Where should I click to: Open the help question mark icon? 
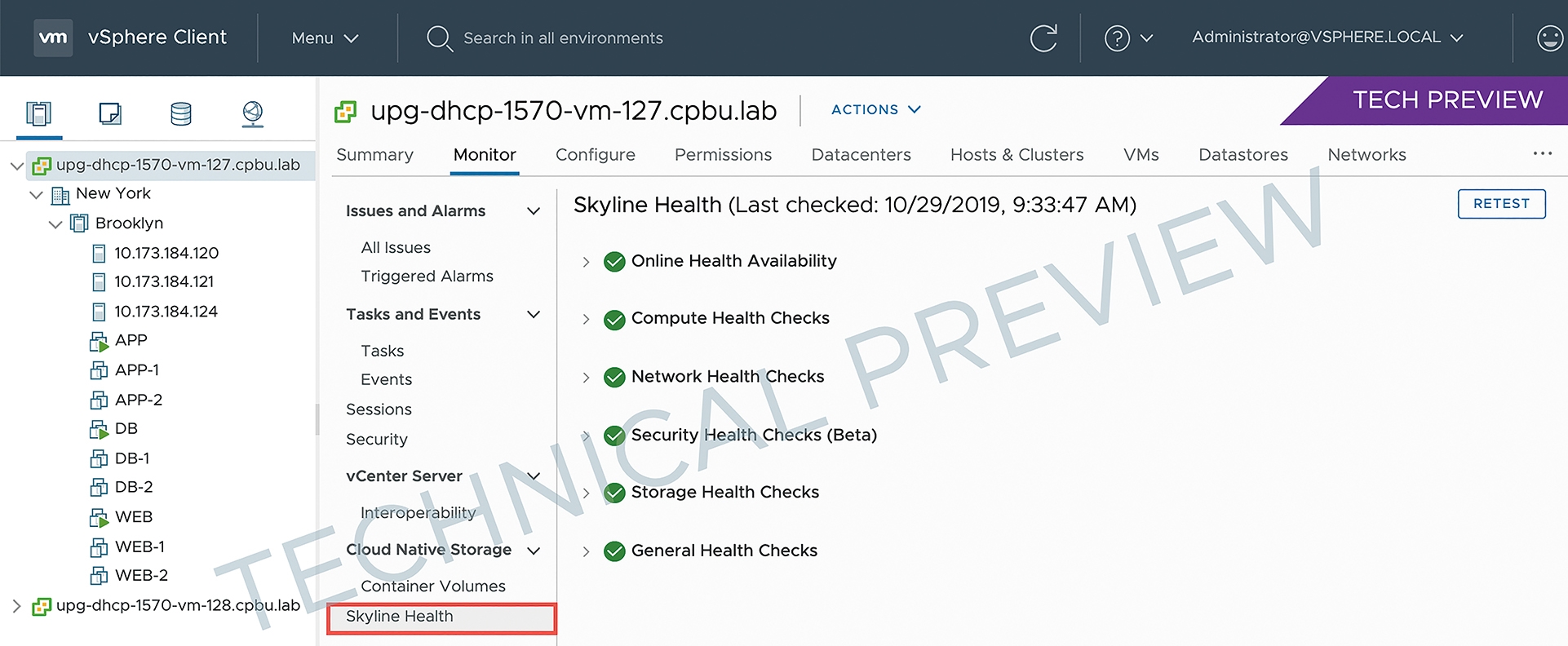click(1117, 38)
